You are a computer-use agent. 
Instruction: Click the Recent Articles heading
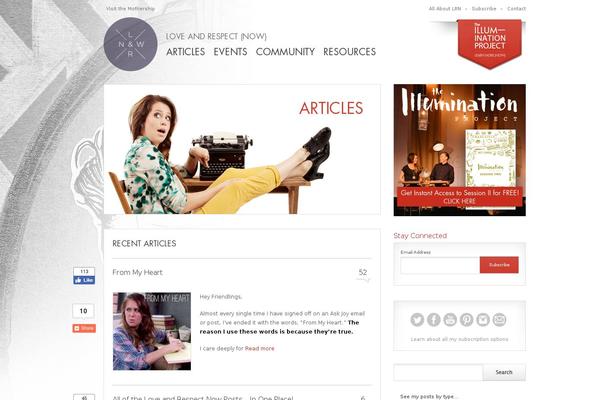click(144, 243)
